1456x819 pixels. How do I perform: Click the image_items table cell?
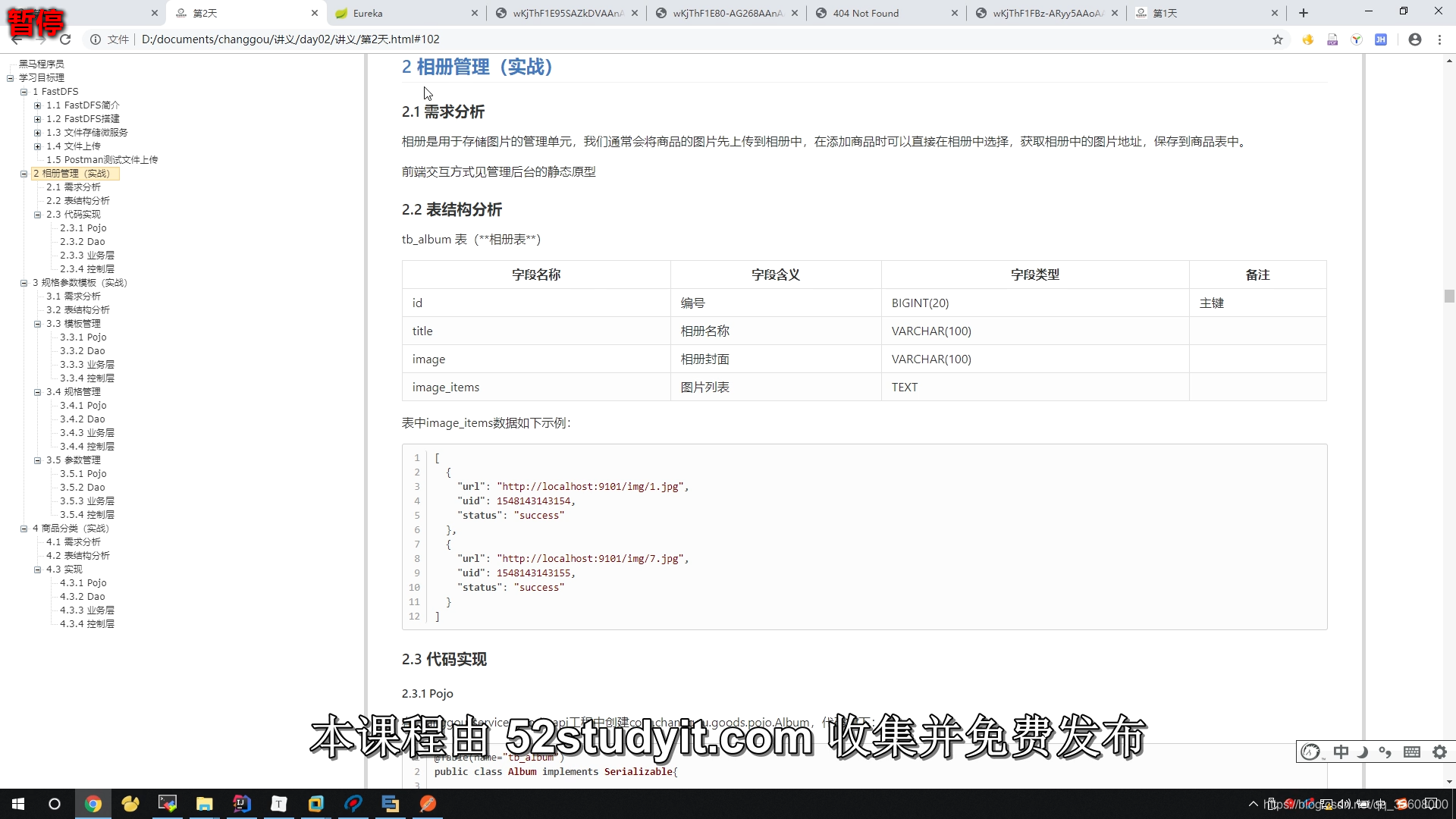point(536,388)
